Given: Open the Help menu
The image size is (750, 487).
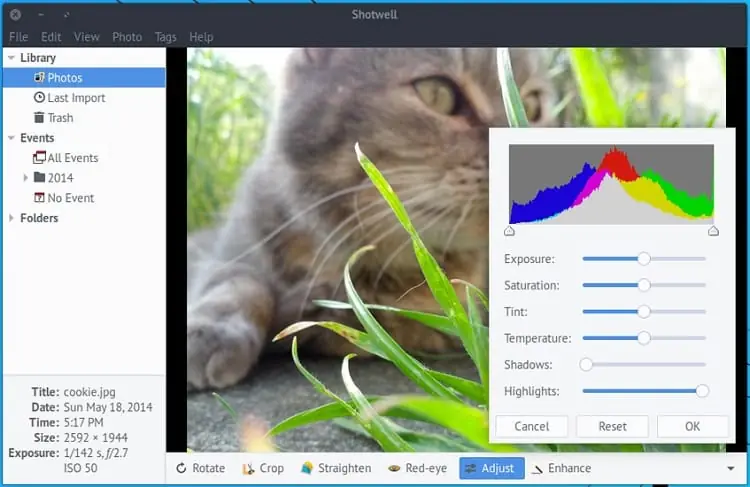Looking at the screenshot, I should point(201,37).
